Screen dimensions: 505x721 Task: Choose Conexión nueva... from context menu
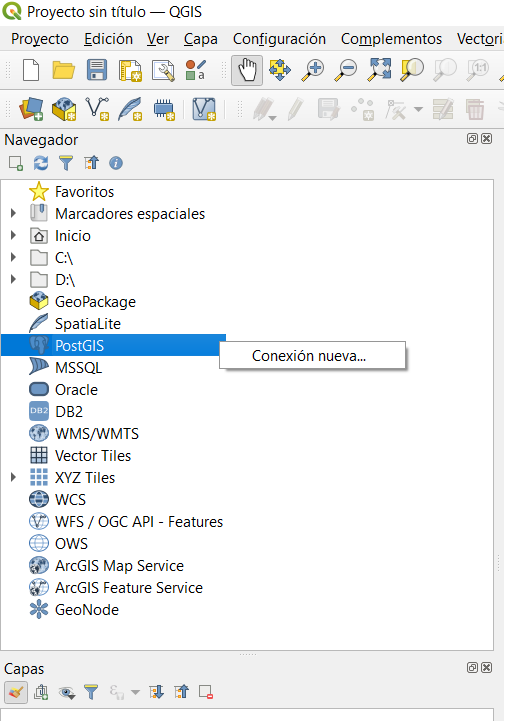click(313, 355)
